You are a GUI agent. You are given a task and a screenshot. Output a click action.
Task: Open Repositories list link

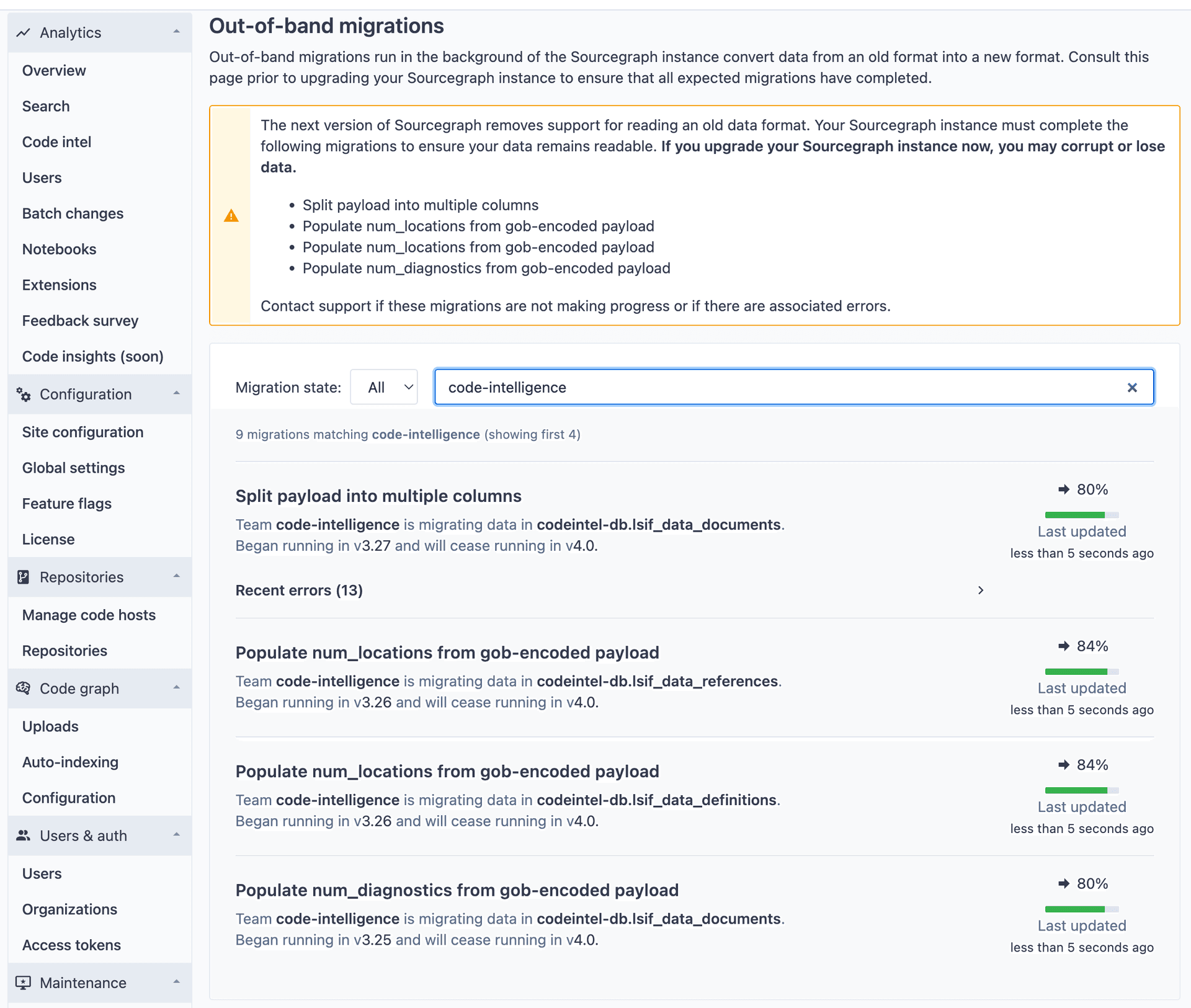65,651
